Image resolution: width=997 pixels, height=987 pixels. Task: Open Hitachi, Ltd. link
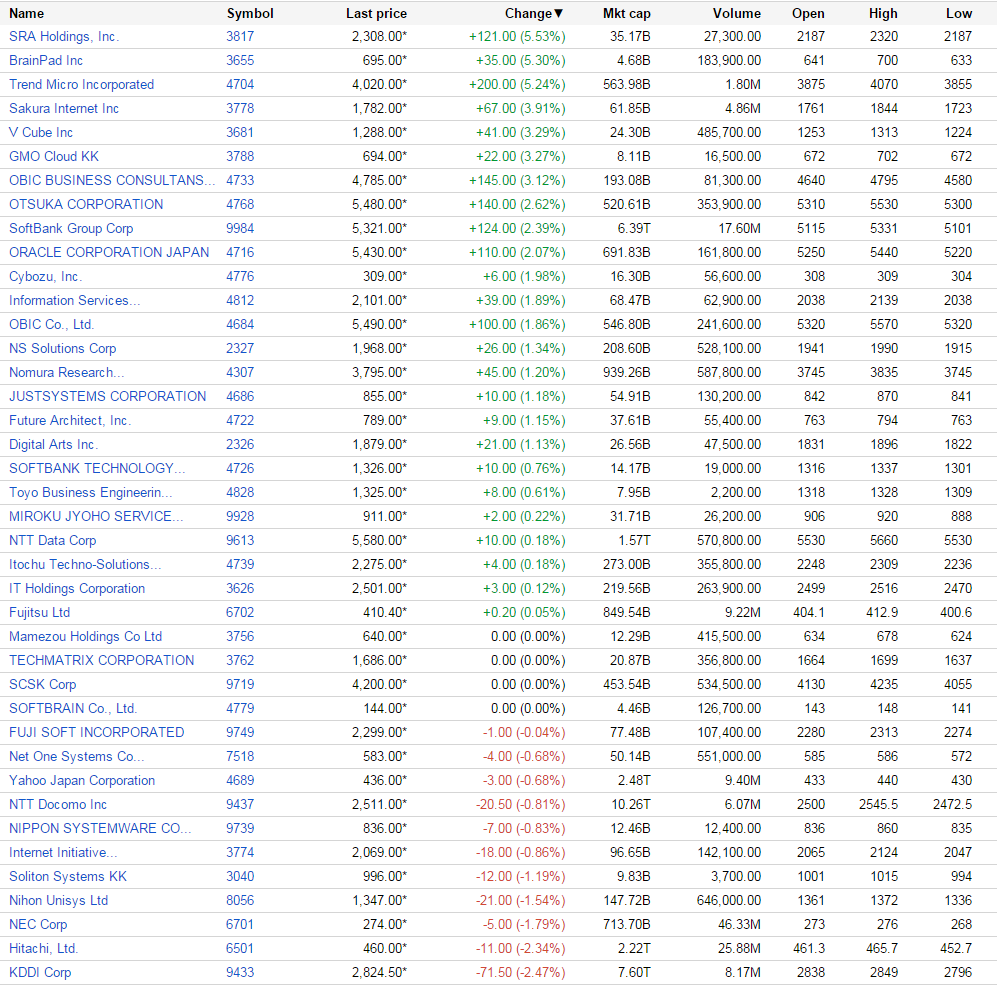[43, 949]
